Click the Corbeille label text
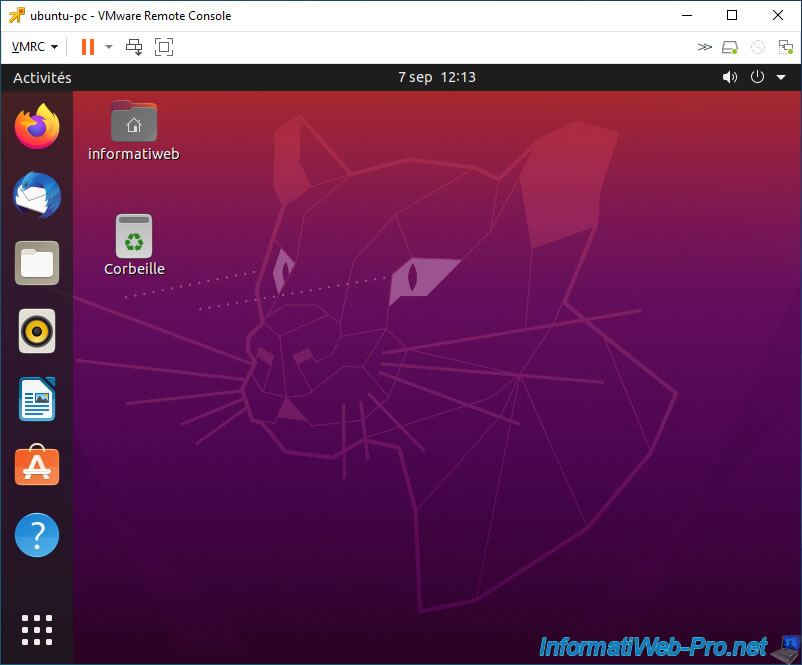The image size is (802, 665). [x=135, y=269]
